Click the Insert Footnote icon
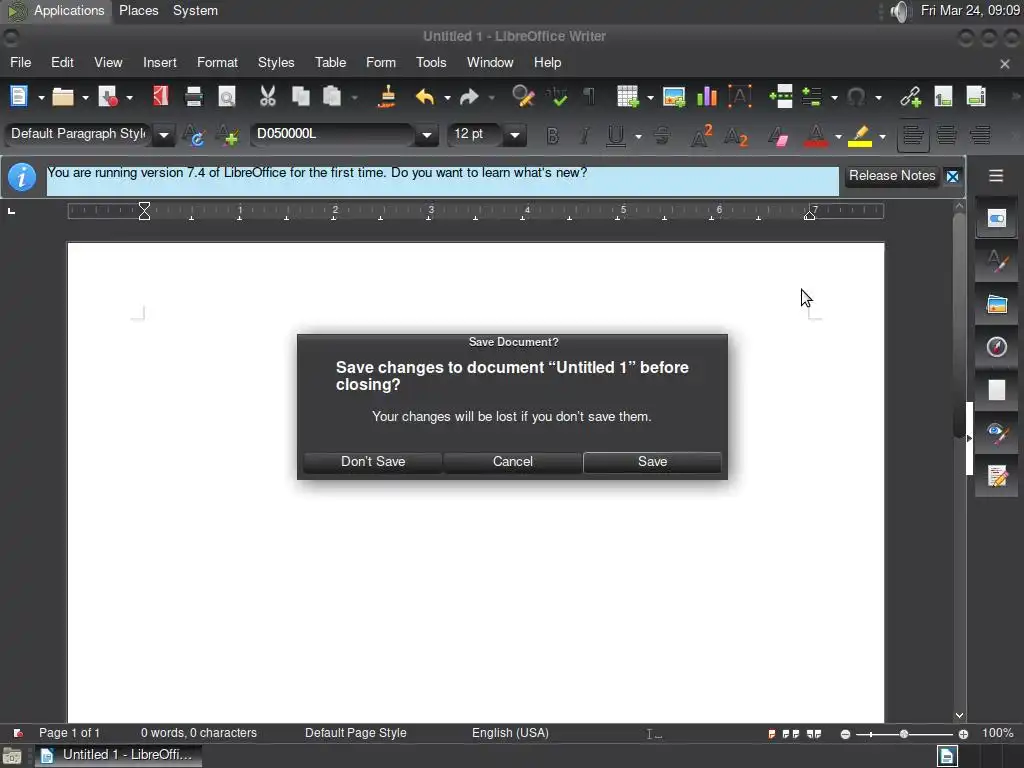 pos(943,97)
